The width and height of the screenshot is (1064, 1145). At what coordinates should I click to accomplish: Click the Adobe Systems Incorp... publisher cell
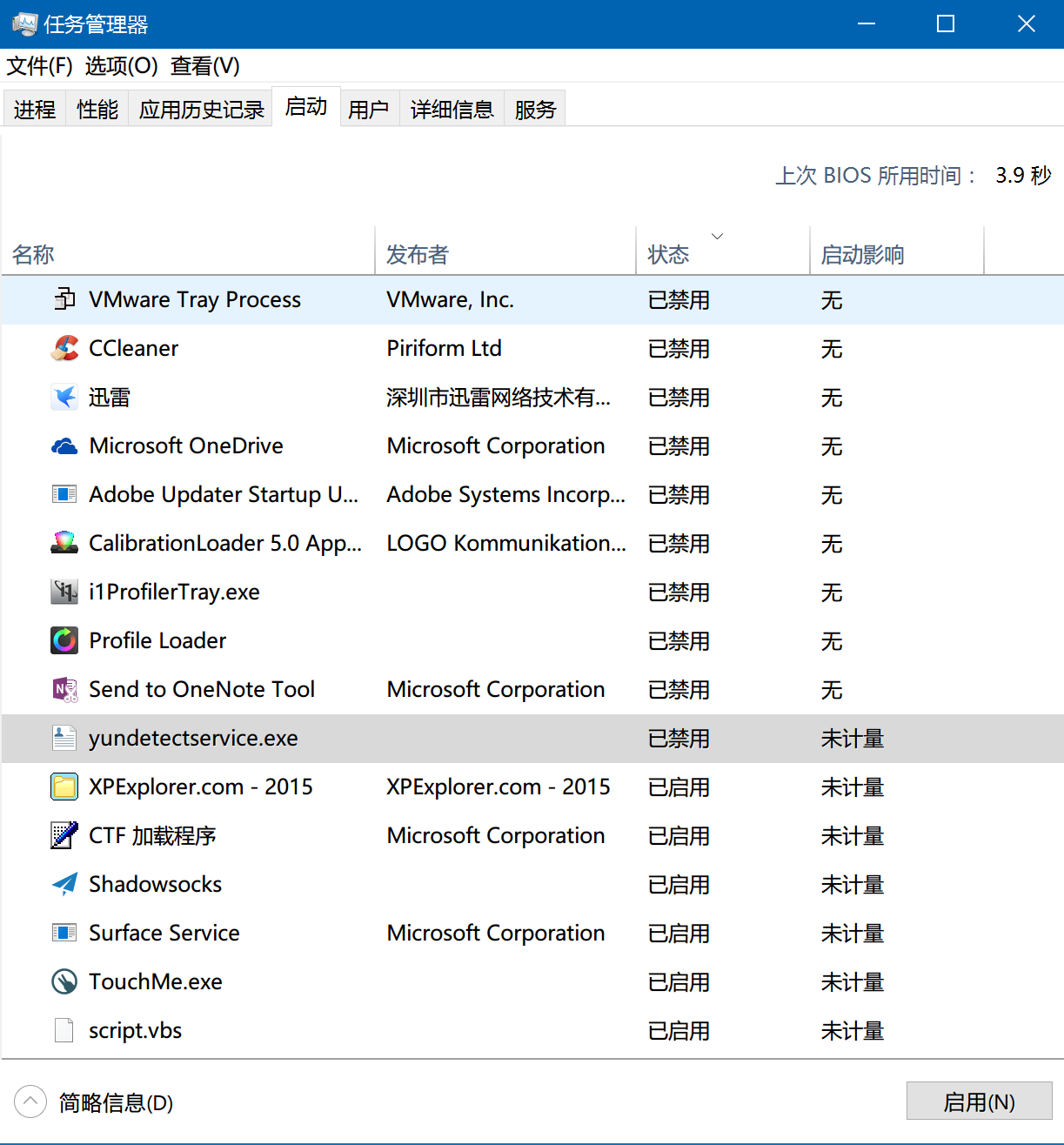point(505,494)
